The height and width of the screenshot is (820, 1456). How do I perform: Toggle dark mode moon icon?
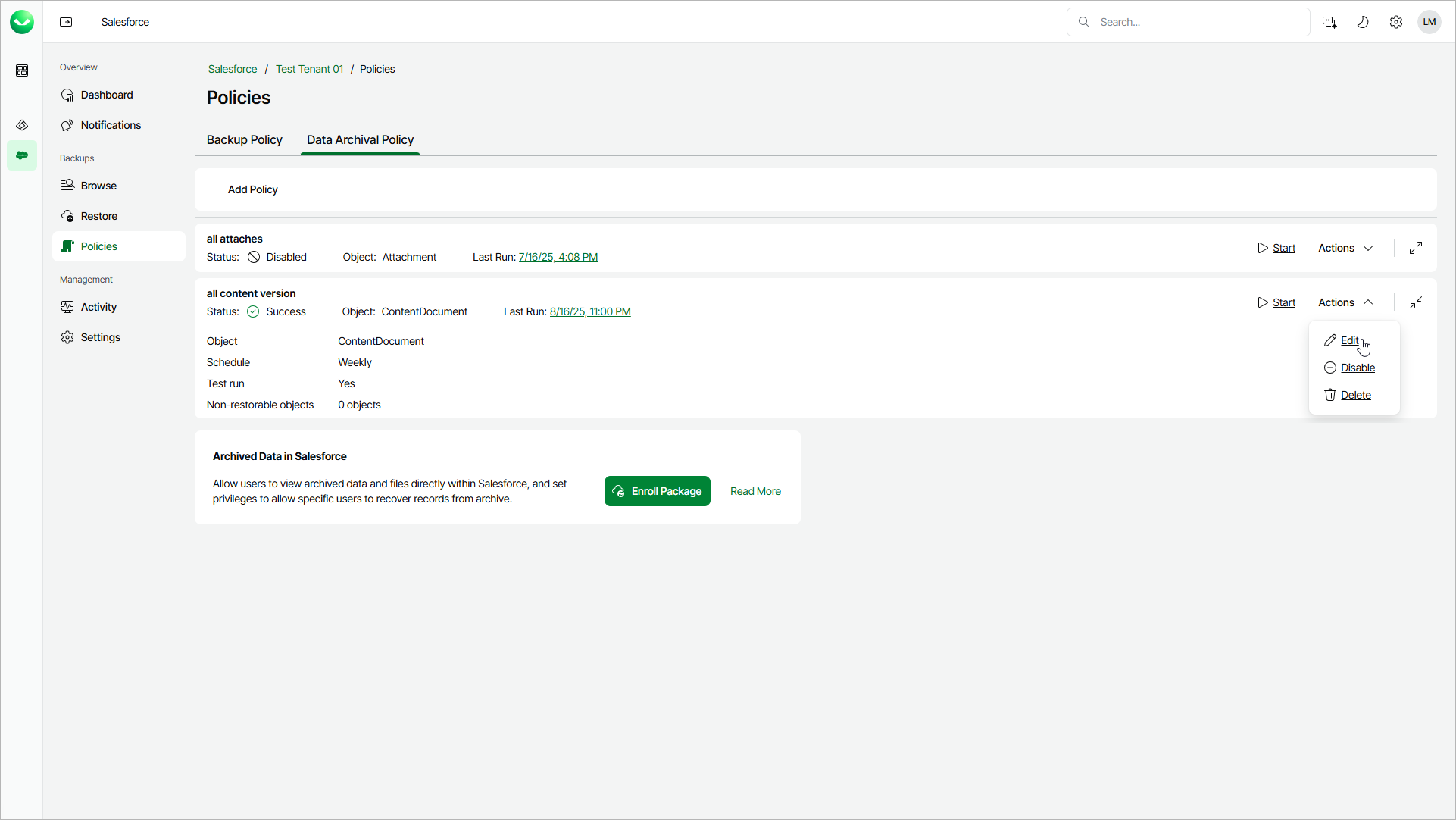coord(1363,22)
